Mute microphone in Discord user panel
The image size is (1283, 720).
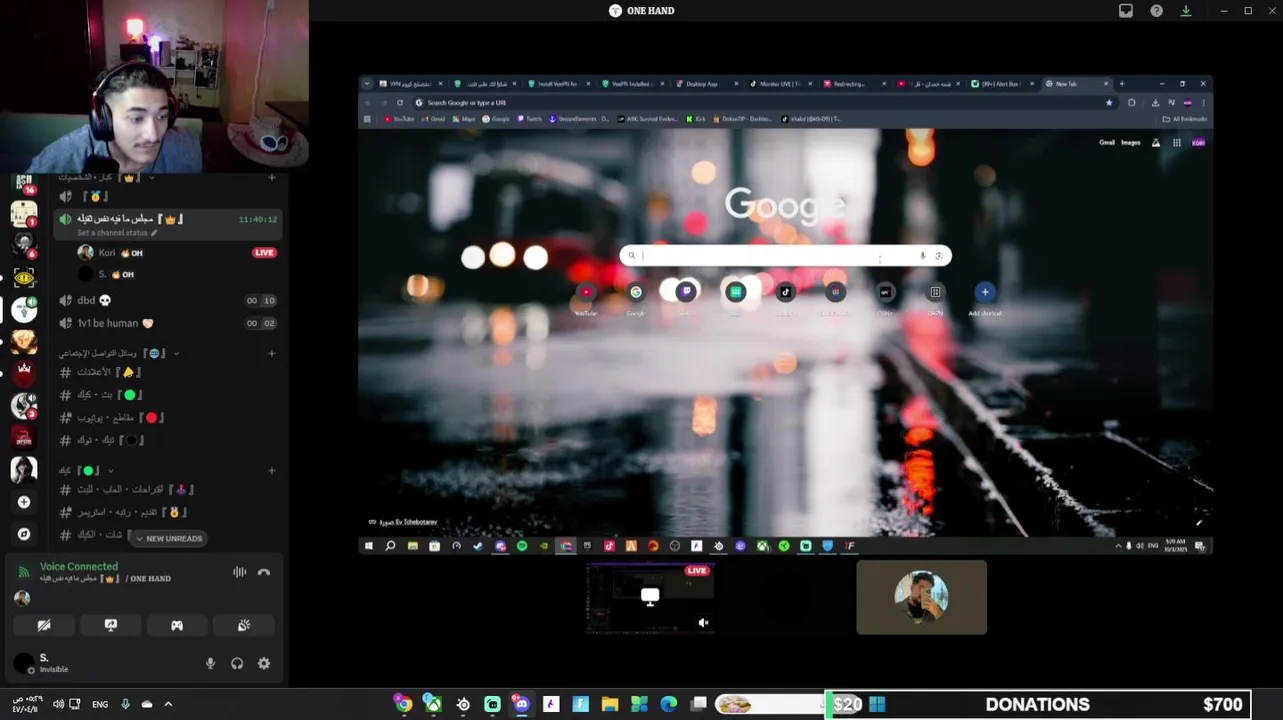click(x=210, y=663)
